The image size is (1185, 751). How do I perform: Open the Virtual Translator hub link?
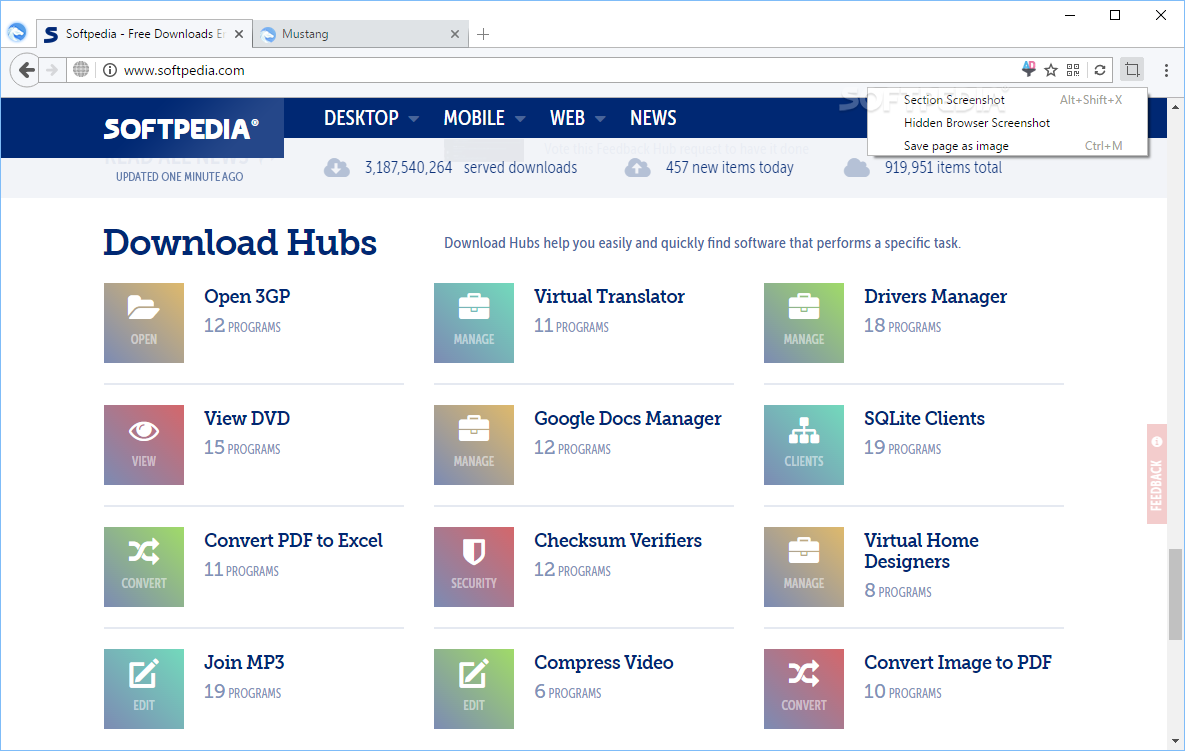tap(609, 296)
